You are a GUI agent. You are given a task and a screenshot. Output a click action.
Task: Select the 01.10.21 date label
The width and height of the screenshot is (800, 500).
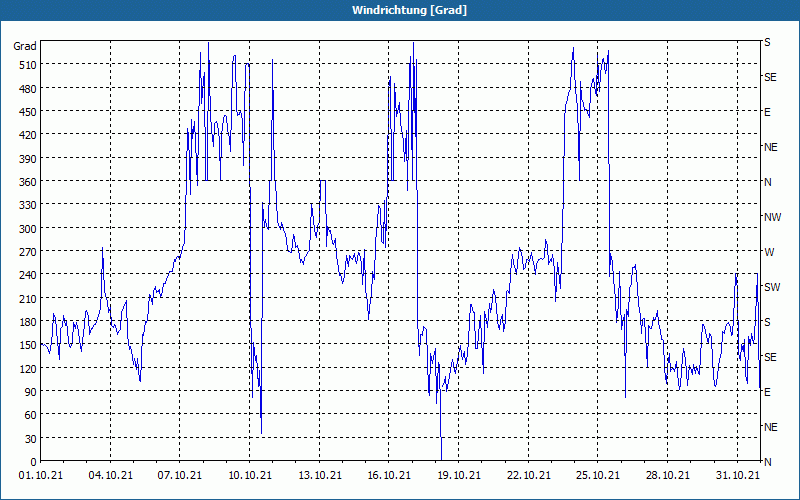[x=41, y=475]
